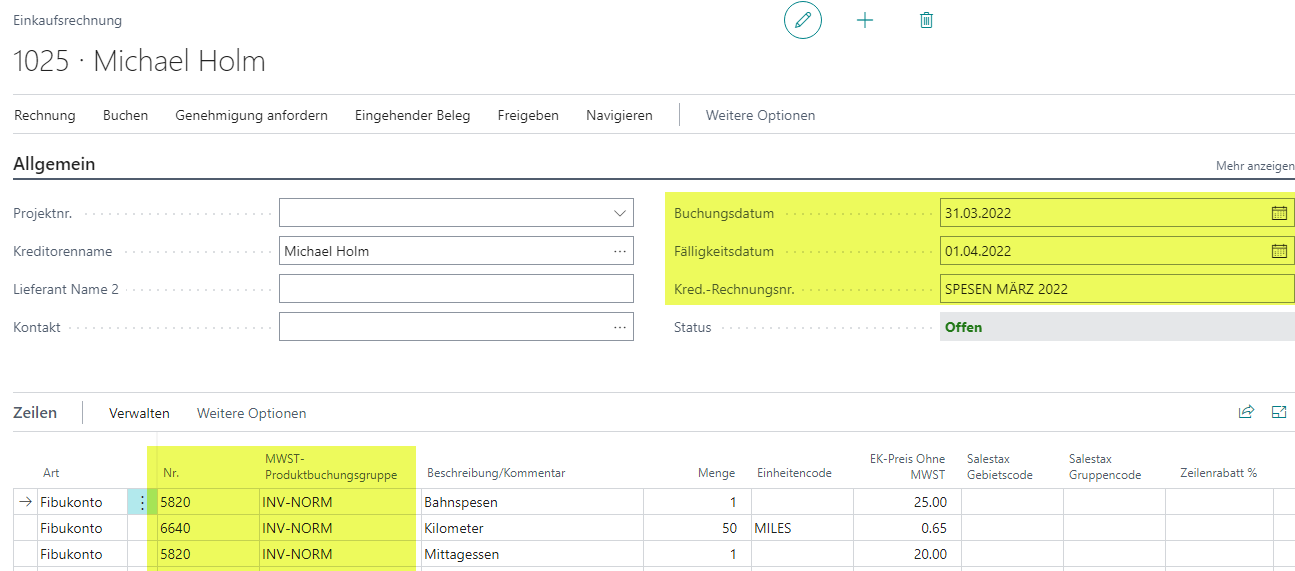Open the Navigieren menu
The height and width of the screenshot is (571, 1295).
pos(619,115)
